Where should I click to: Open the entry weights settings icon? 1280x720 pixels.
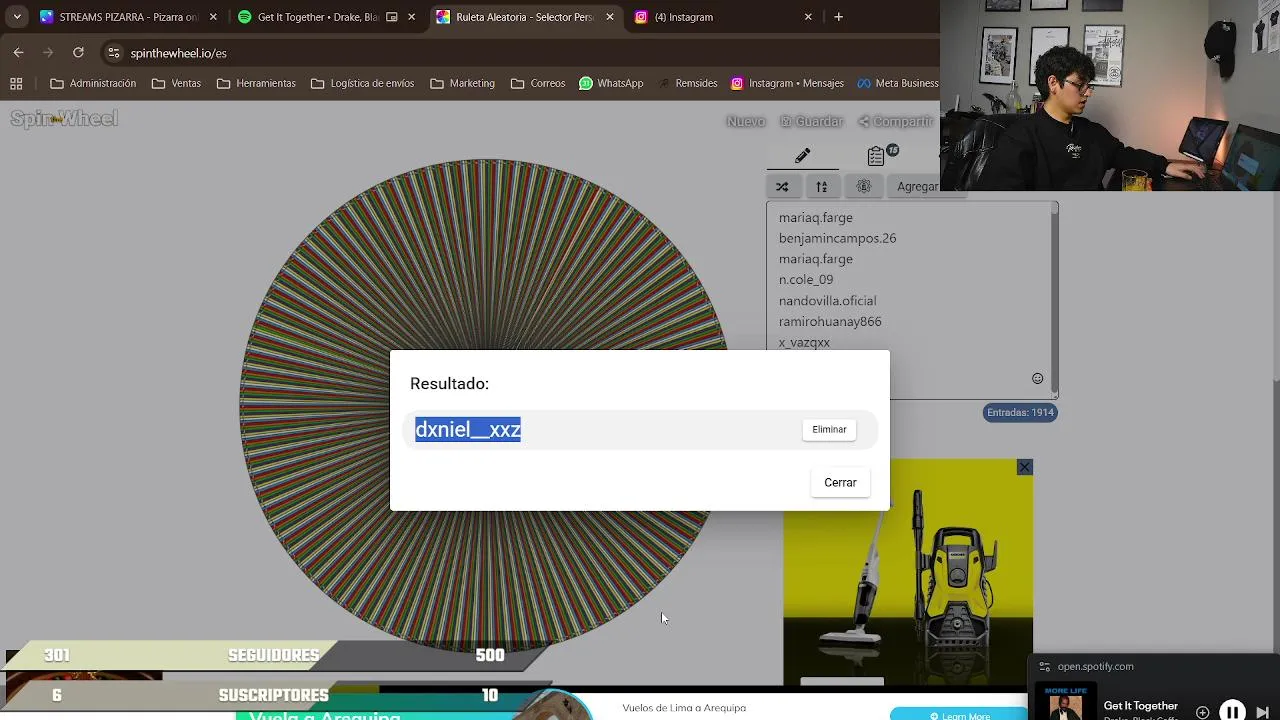(864, 186)
